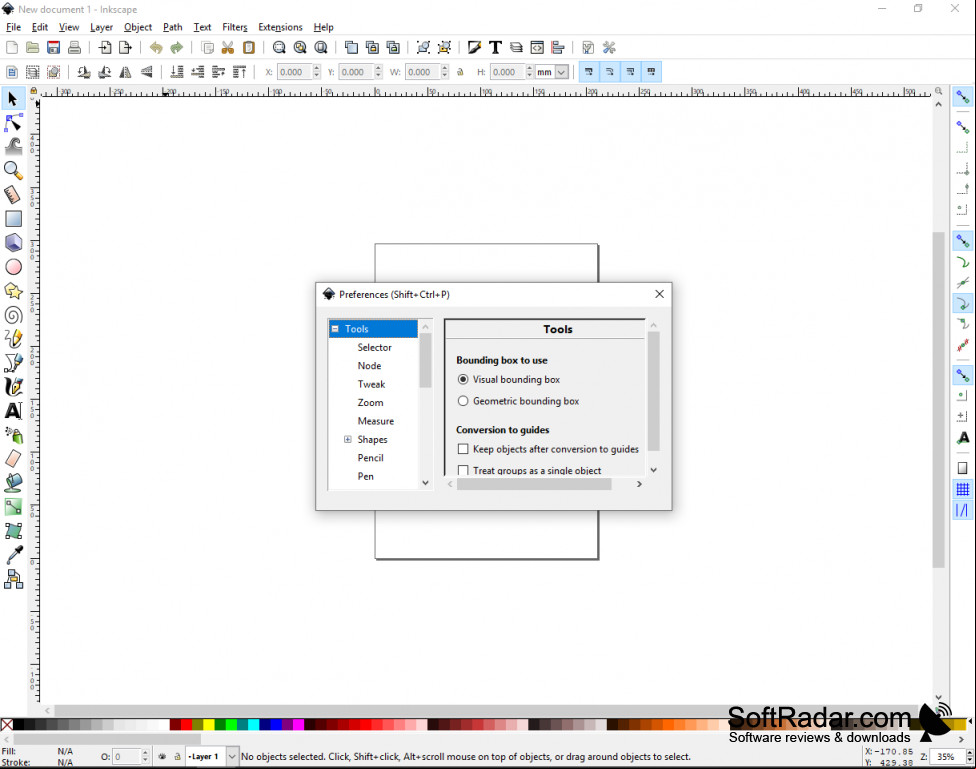Select the Eraser tool
This screenshot has height=769, width=976.
click(13, 459)
